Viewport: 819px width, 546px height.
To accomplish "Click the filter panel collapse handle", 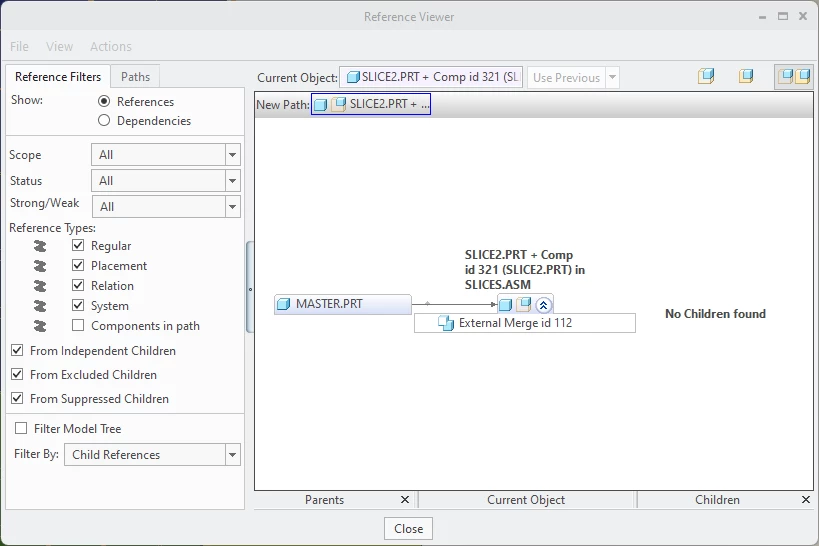I will point(250,288).
